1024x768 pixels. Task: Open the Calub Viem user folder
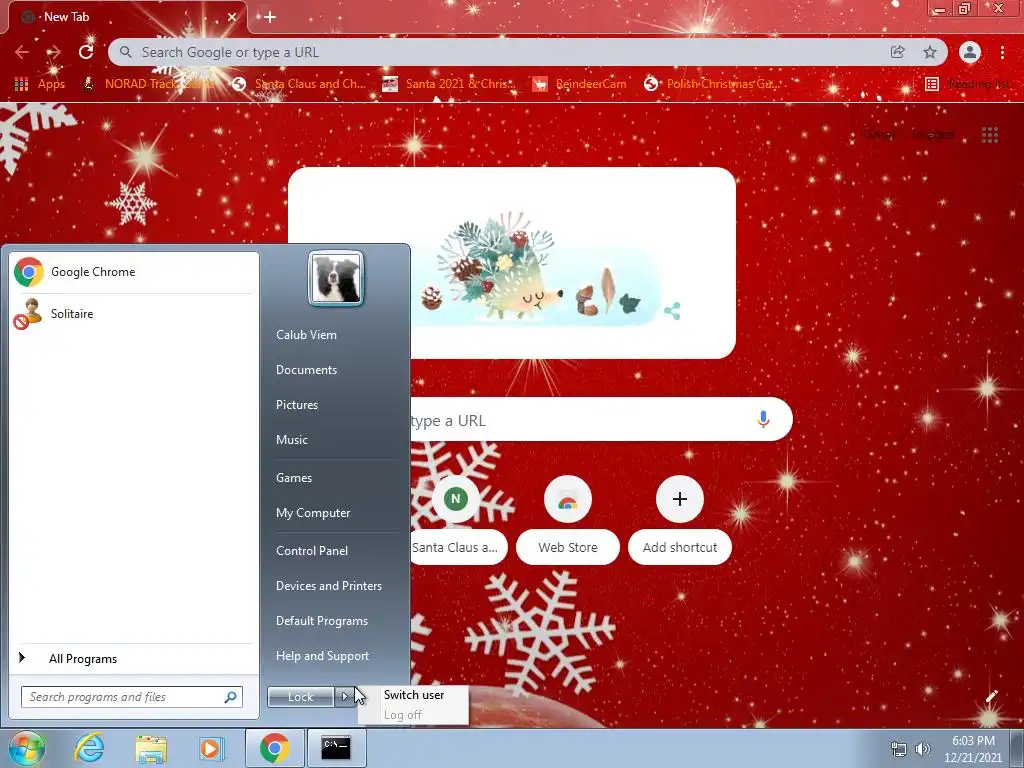point(306,334)
